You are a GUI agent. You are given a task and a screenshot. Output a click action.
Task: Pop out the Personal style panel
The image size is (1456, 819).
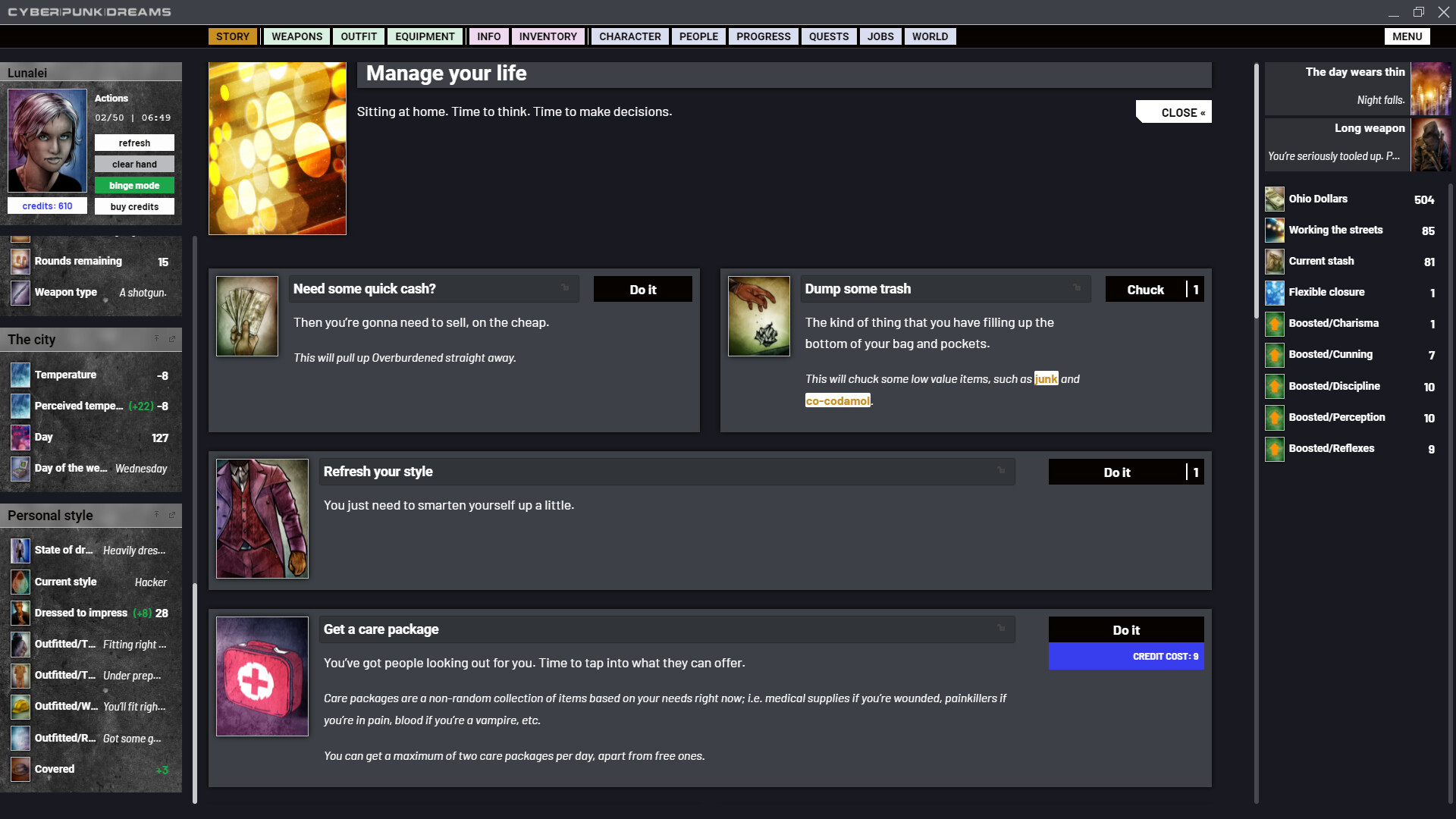171,515
